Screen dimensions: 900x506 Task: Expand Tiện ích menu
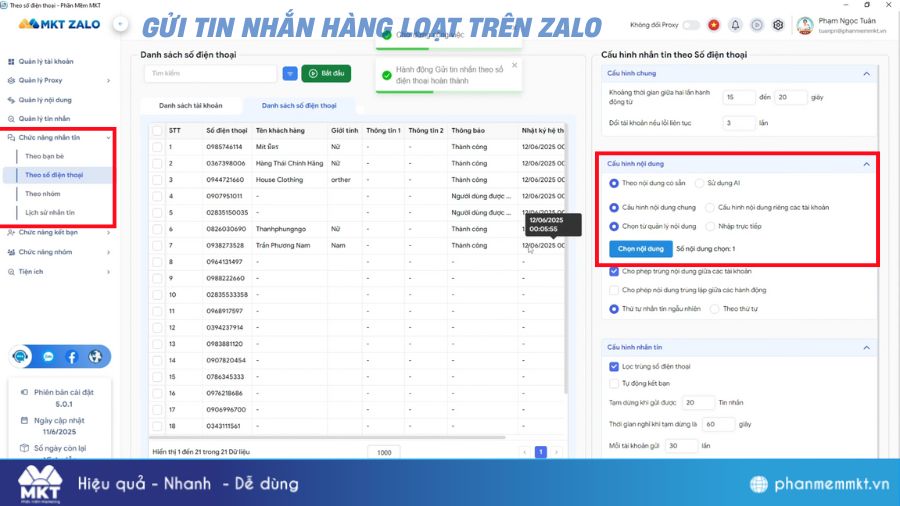pyautogui.click(x=108, y=271)
